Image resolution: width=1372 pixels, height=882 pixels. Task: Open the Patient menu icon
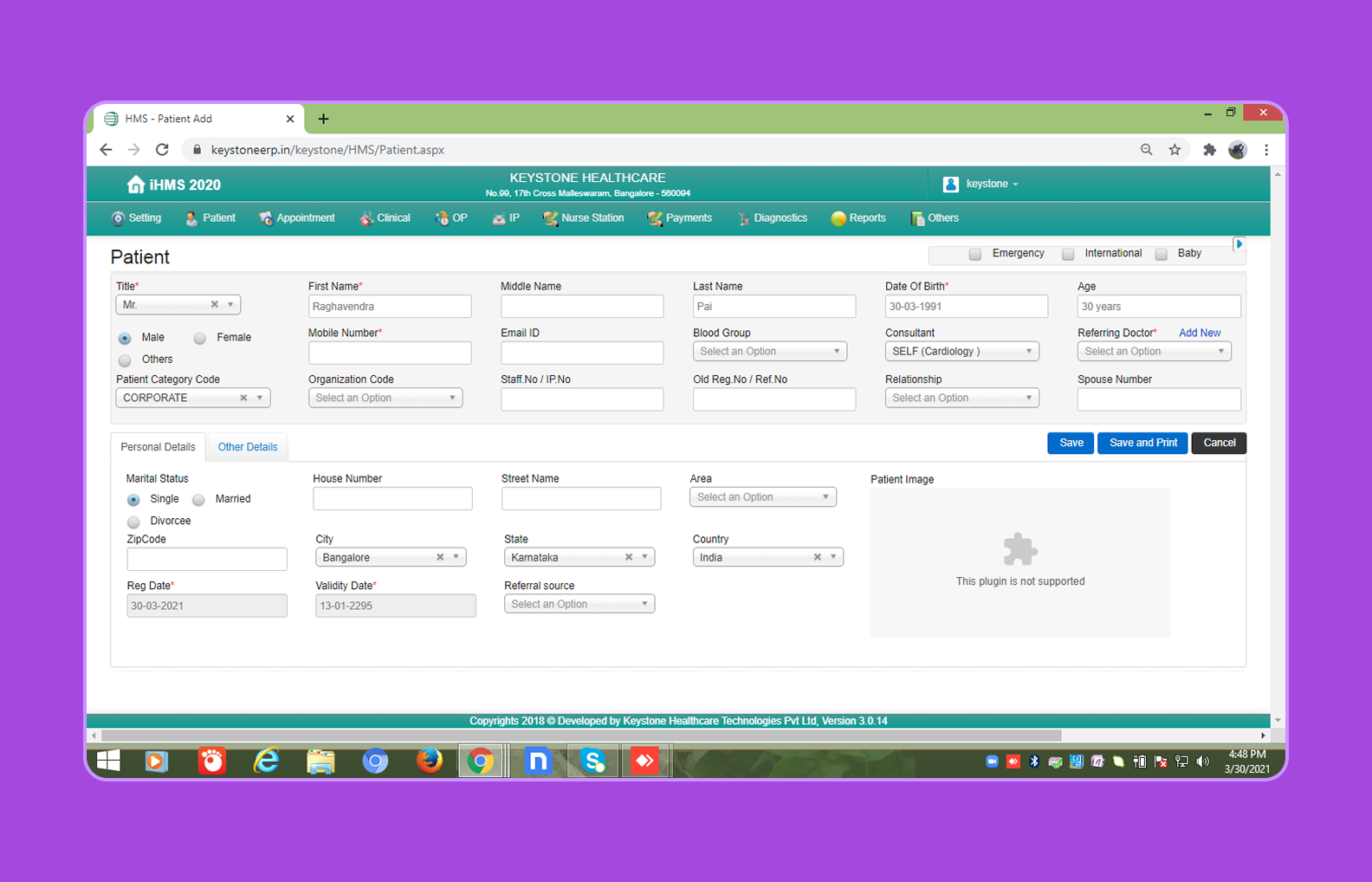[x=191, y=218]
